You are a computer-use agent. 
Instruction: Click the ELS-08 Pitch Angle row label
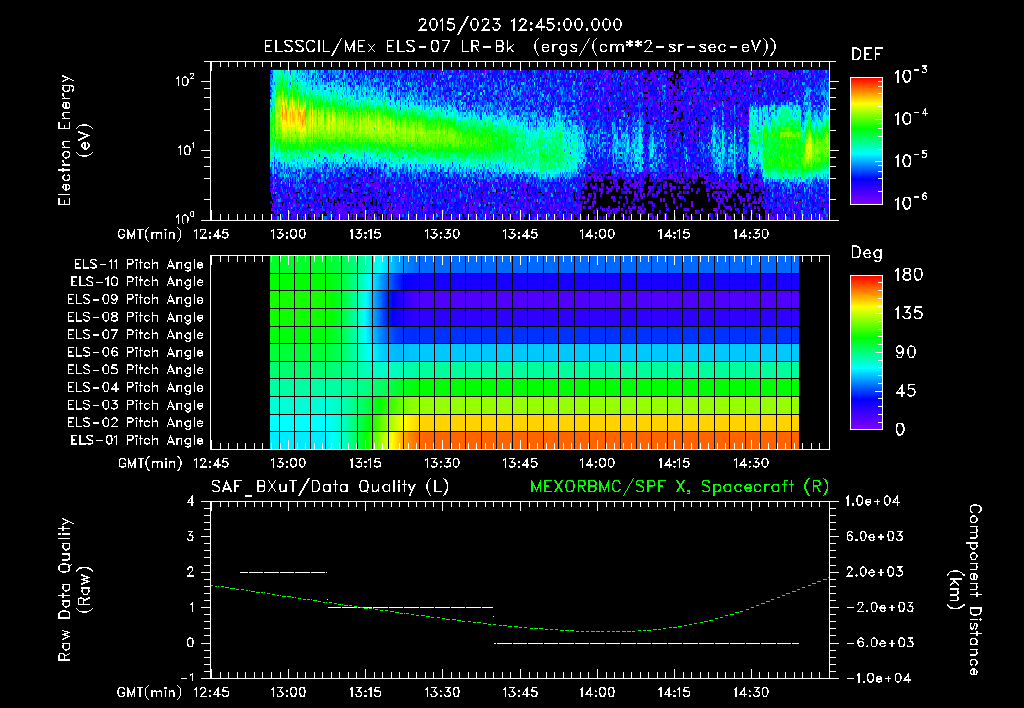point(136,317)
